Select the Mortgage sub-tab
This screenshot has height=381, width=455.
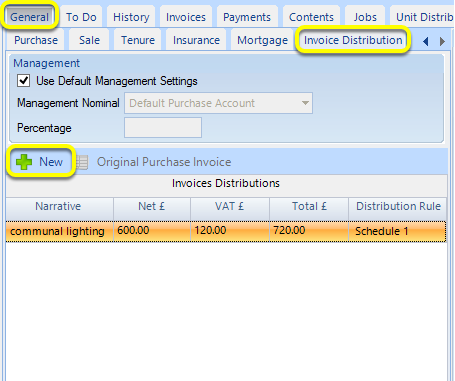262,40
